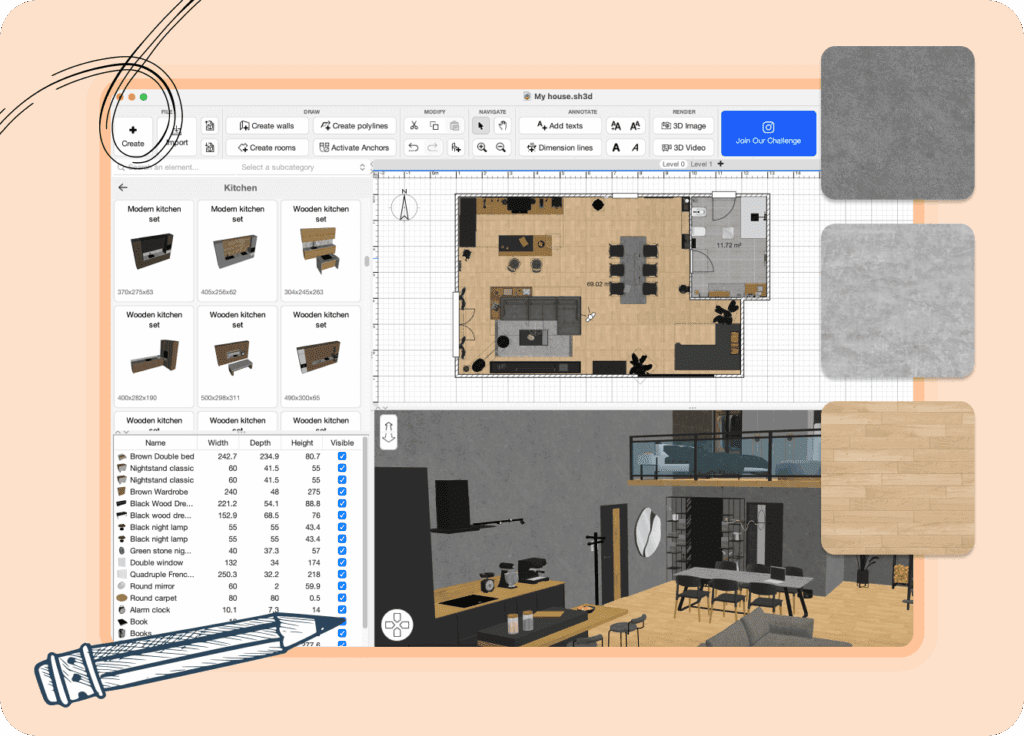Click the zoom in magnifier
Screen dimensions: 1024x736
[x=481, y=148]
